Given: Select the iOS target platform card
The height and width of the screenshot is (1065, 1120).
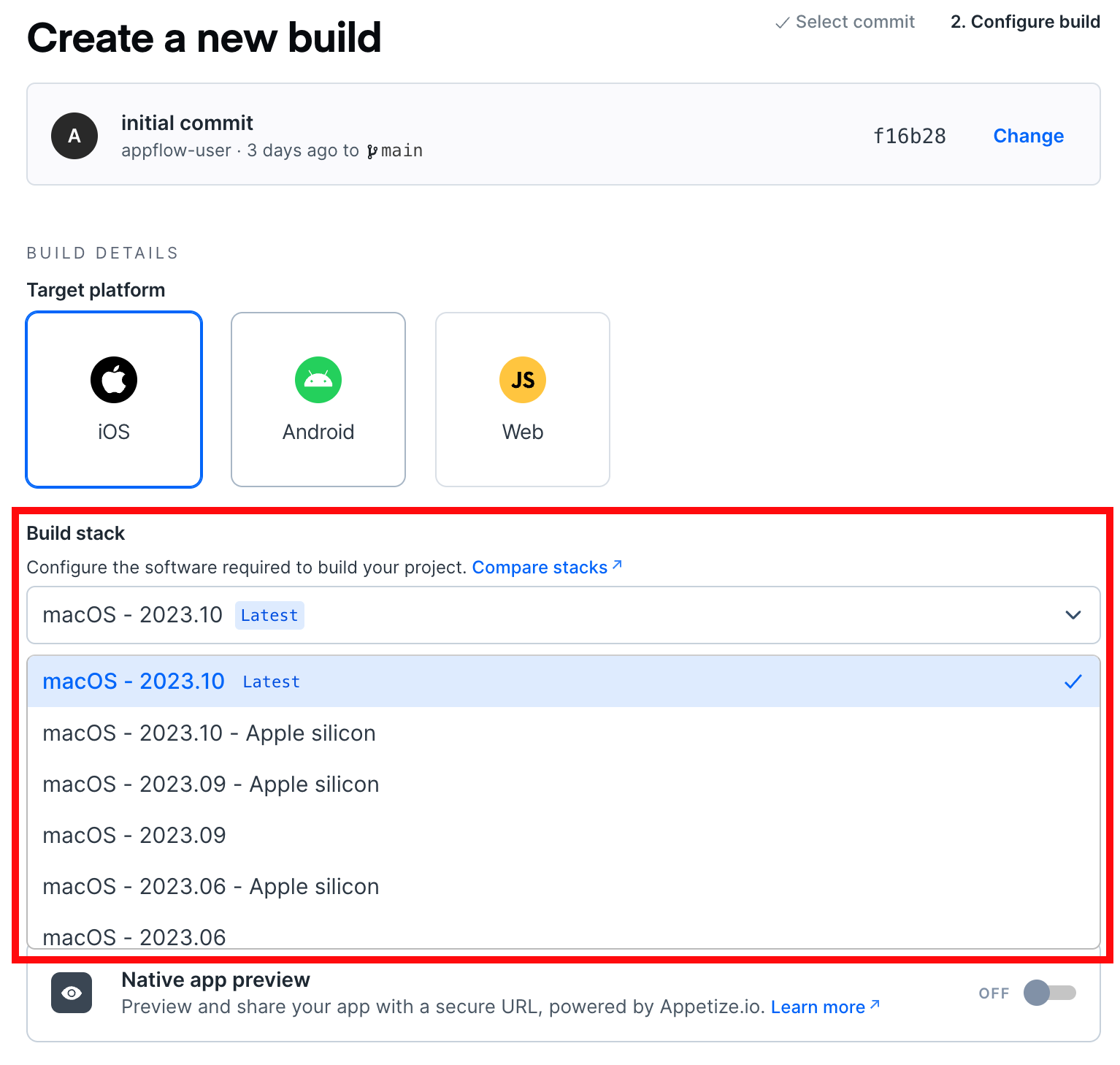Looking at the screenshot, I should [114, 400].
